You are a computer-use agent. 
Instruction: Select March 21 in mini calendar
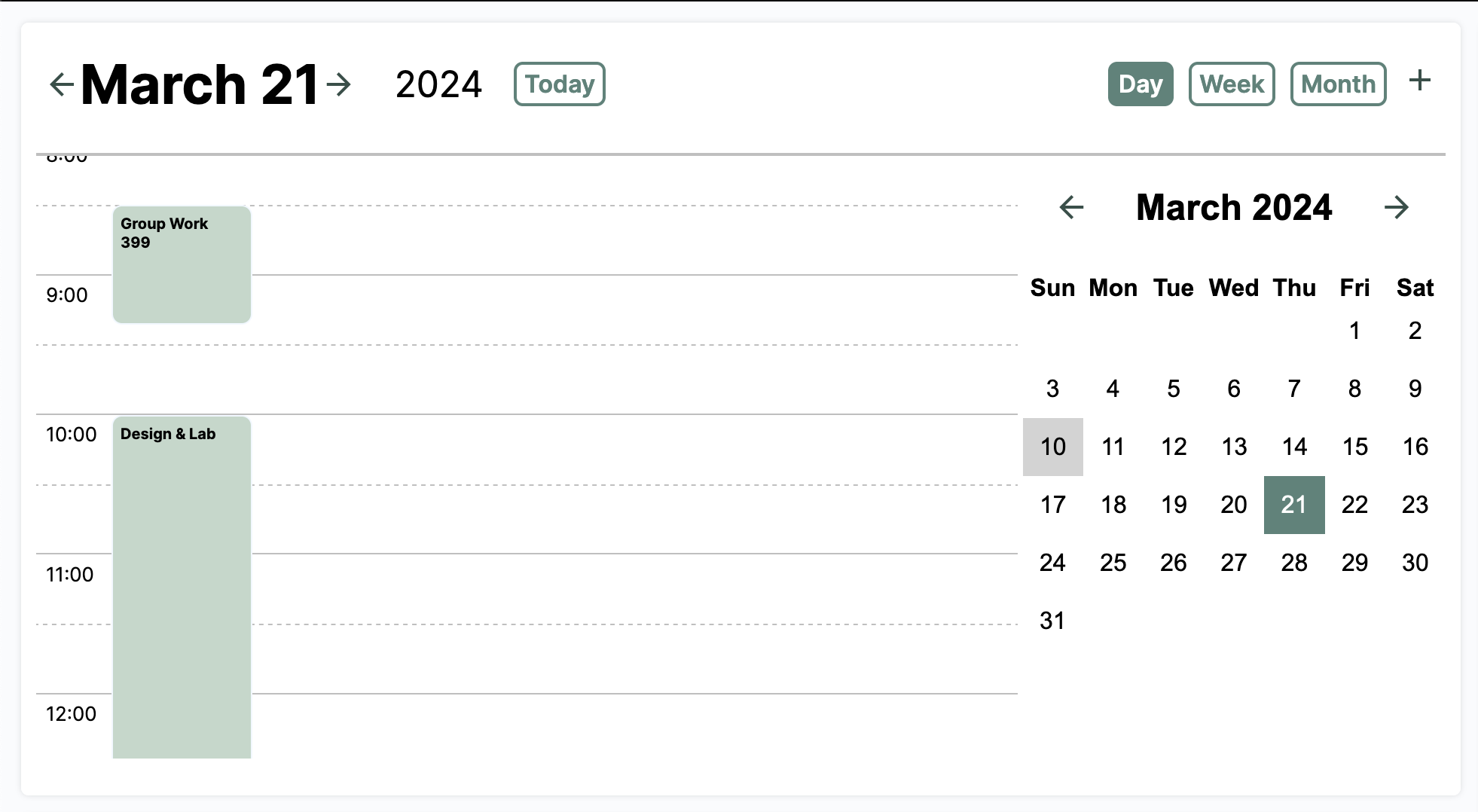[x=1293, y=505]
